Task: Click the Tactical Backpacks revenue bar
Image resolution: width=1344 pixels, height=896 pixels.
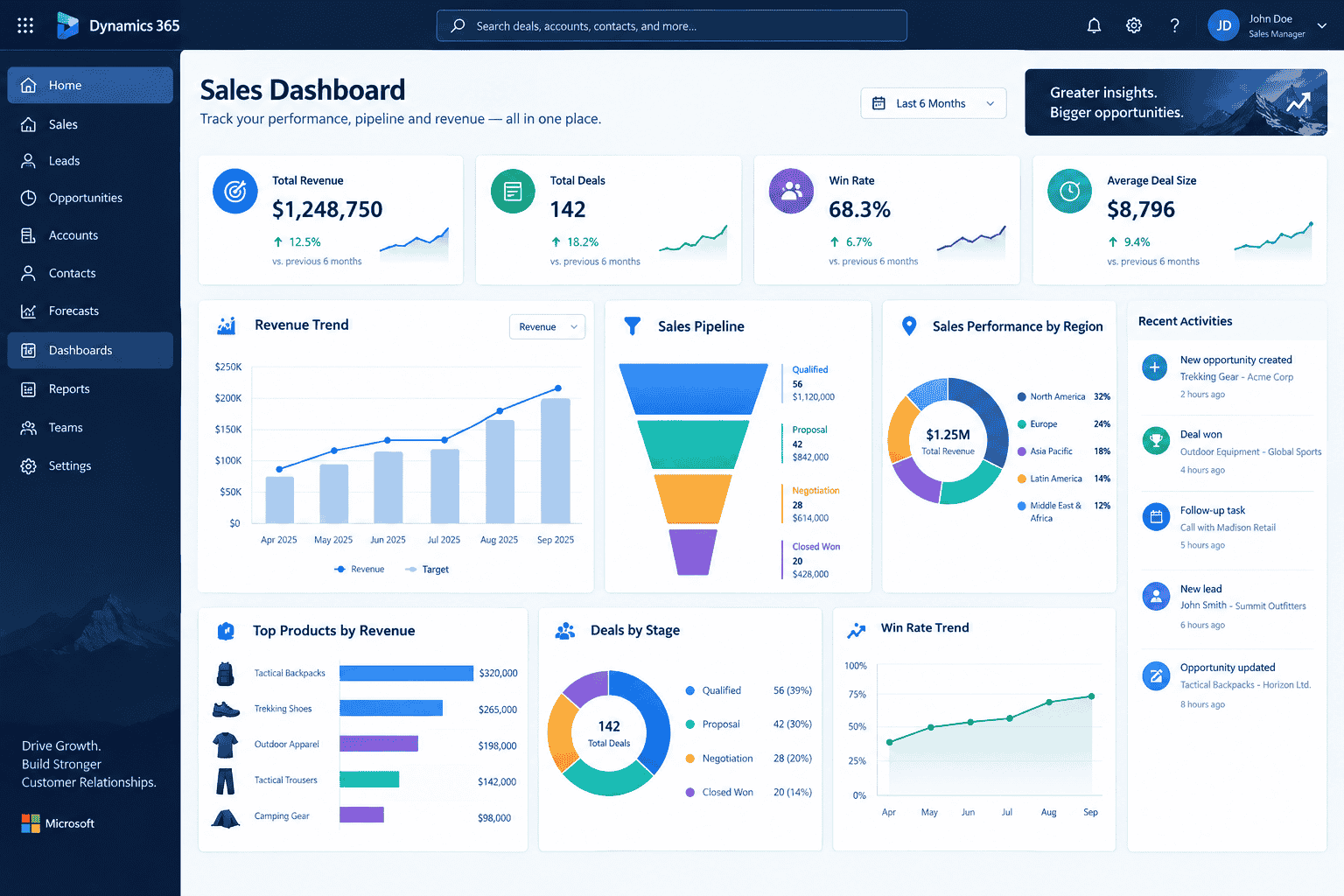Action: coord(406,673)
